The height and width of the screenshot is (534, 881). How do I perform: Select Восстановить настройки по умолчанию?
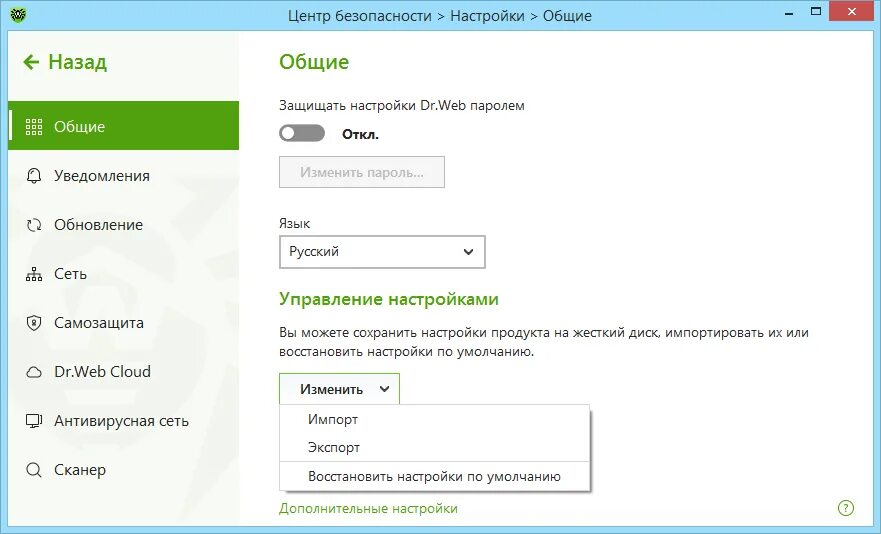(x=434, y=477)
